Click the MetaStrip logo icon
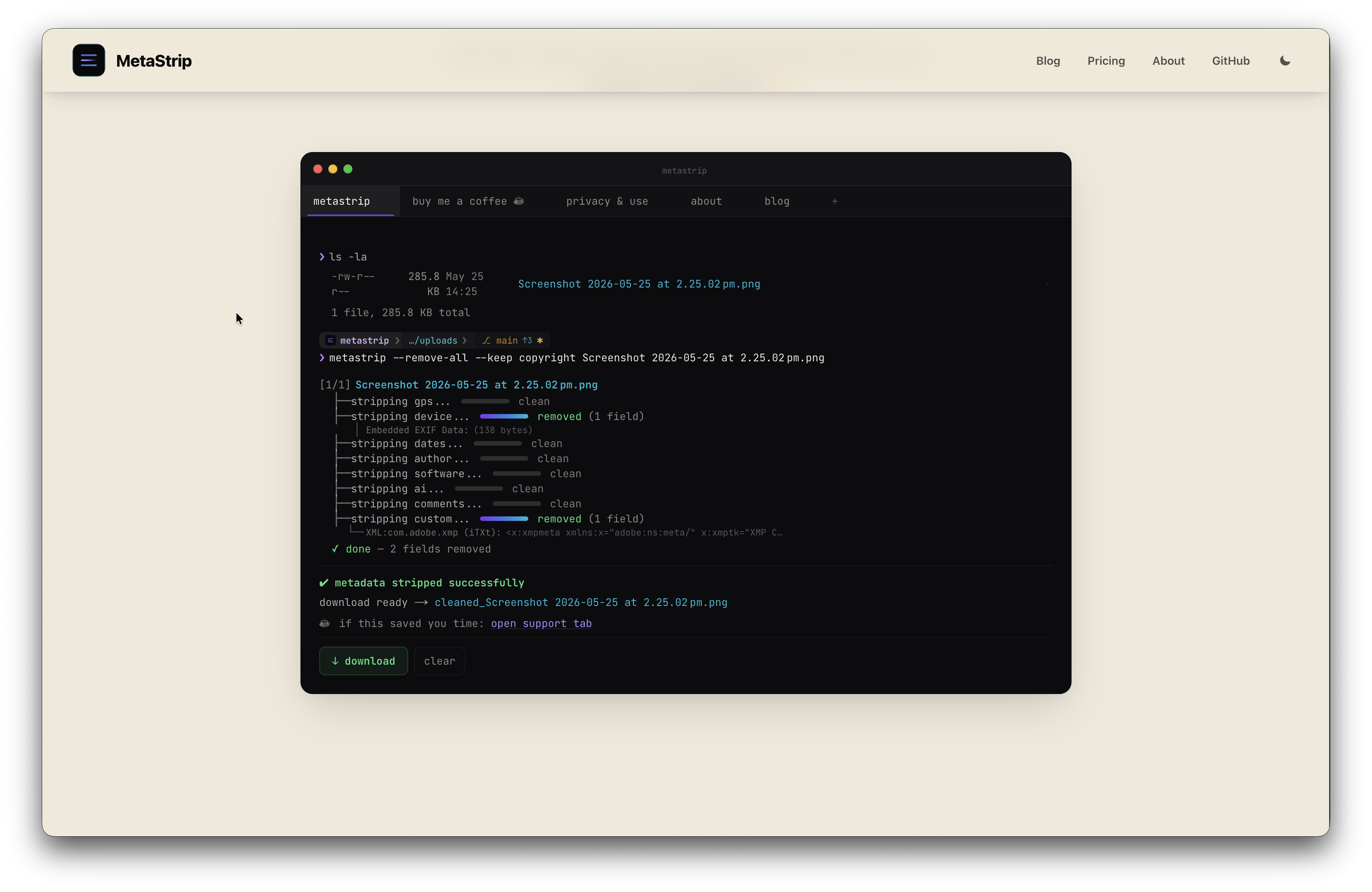 pos(89,60)
